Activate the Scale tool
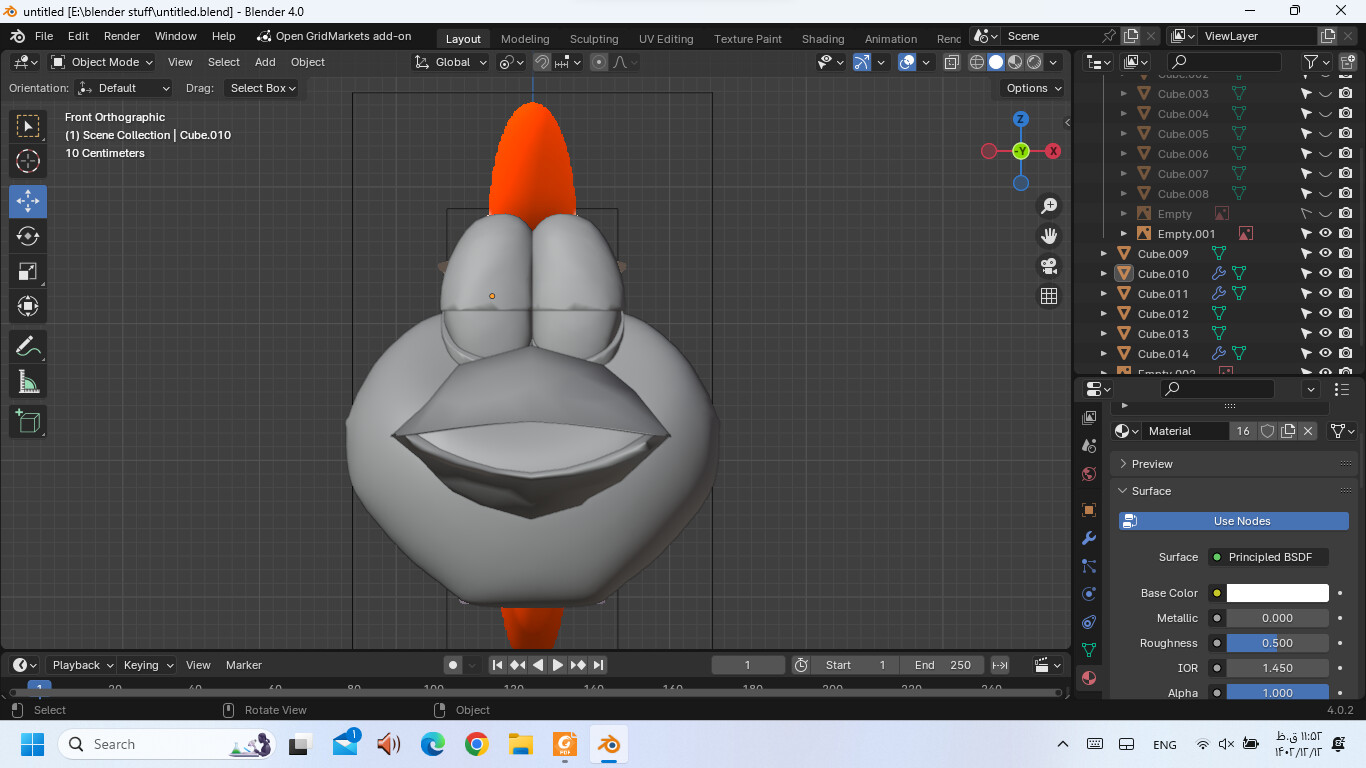 (28, 271)
